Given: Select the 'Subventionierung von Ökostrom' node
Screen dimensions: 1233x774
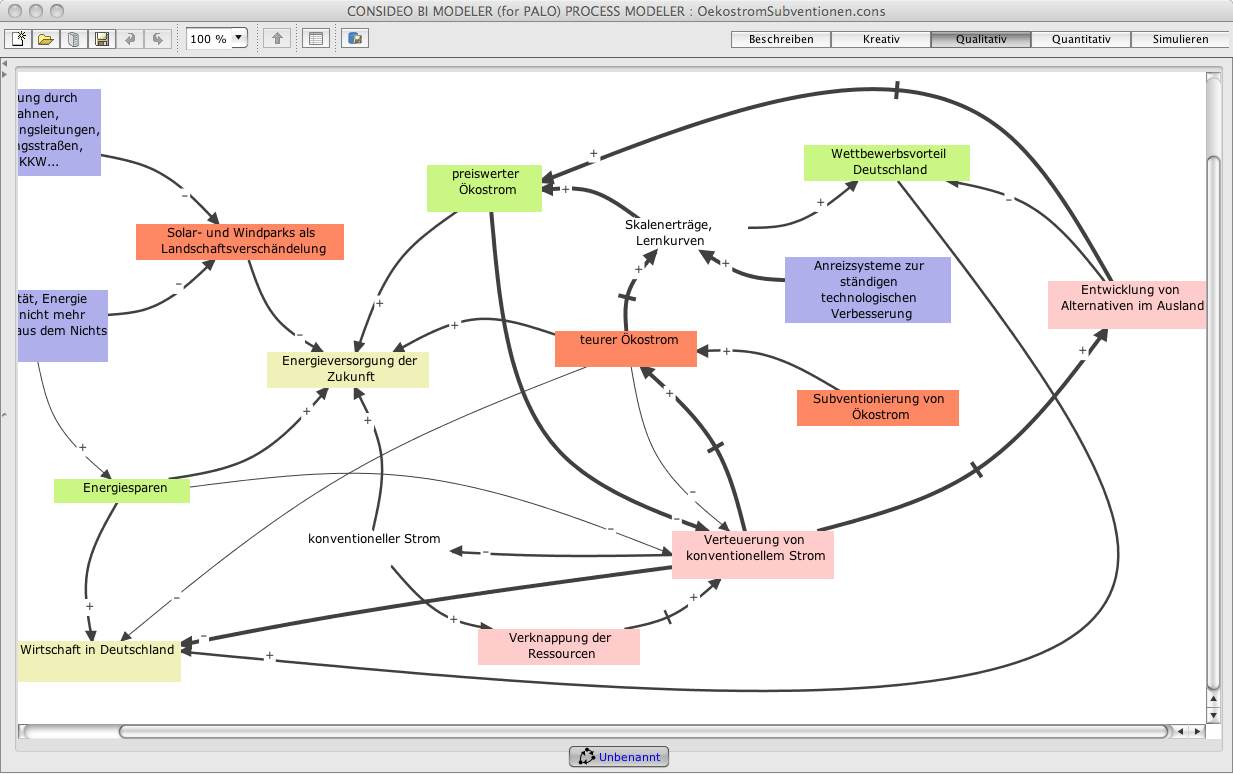Looking at the screenshot, I should pyautogui.click(x=877, y=407).
